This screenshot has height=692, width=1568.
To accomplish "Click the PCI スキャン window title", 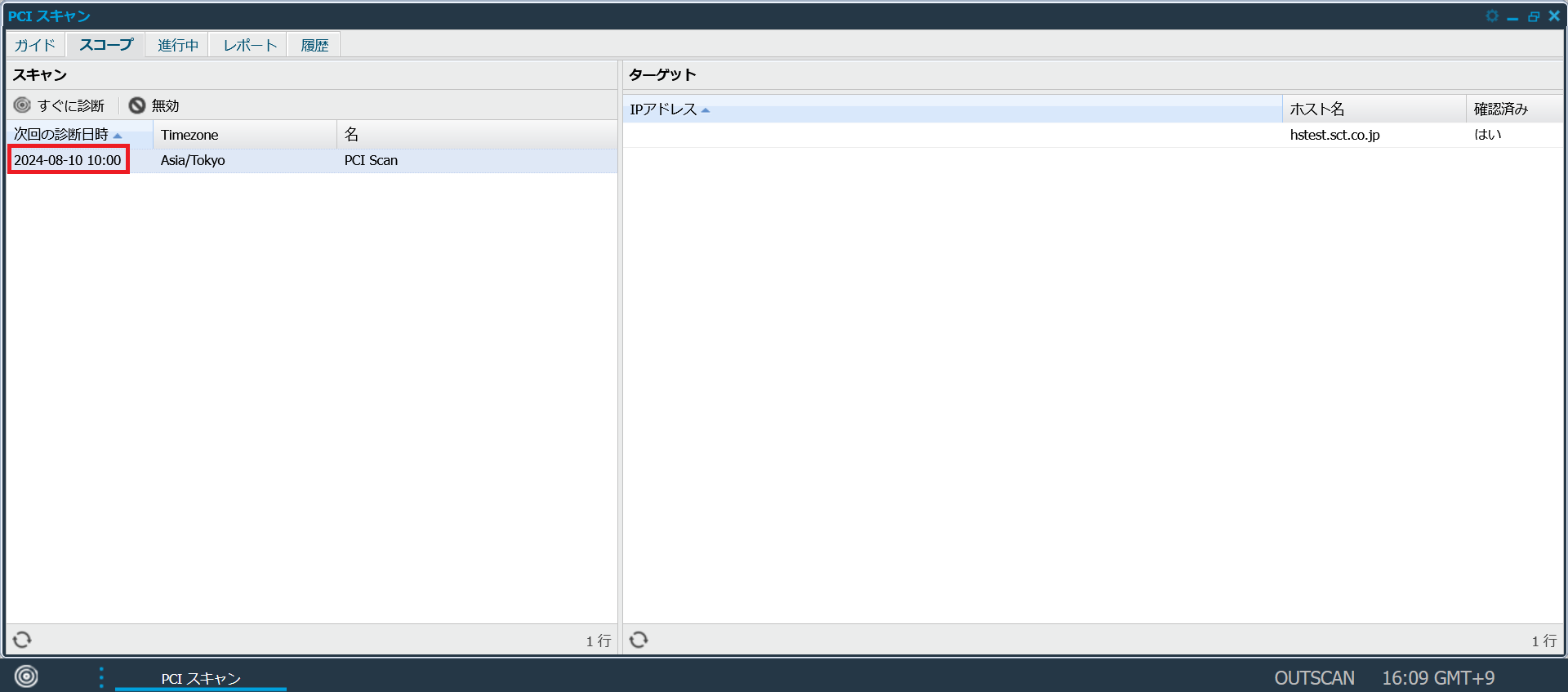I will coord(49,16).
